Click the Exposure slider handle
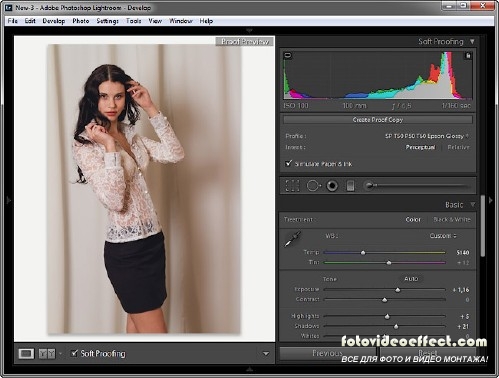 coord(398,290)
